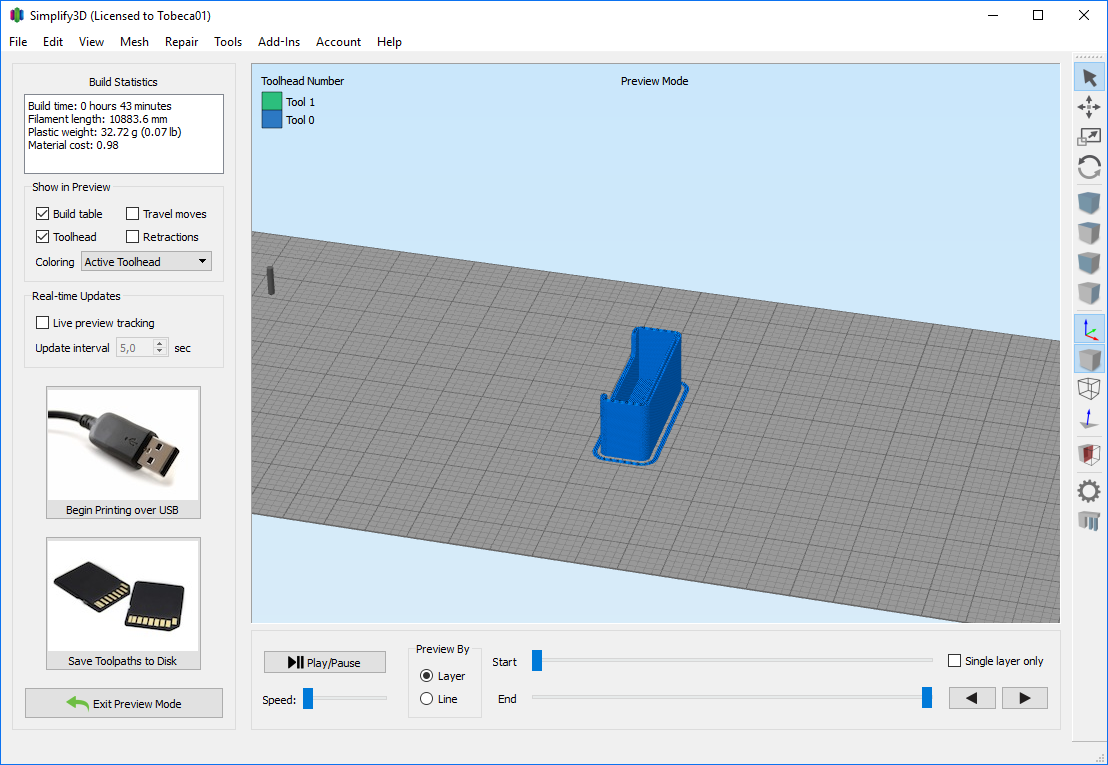Open the Coloring dropdown menu
Viewport: 1108px width, 765px height.
point(147,262)
